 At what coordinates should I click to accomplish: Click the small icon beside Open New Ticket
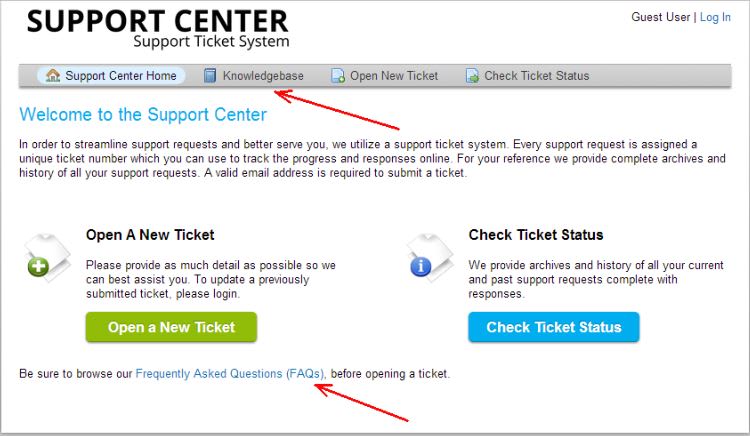[x=338, y=76]
